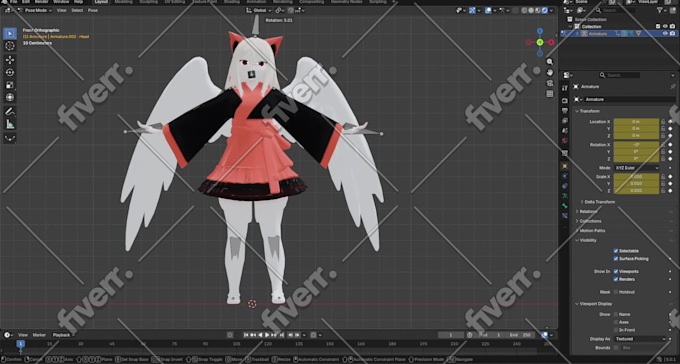Activate the 3D Cursor tool
This screenshot has width=680, height=364.
point(10,46)
